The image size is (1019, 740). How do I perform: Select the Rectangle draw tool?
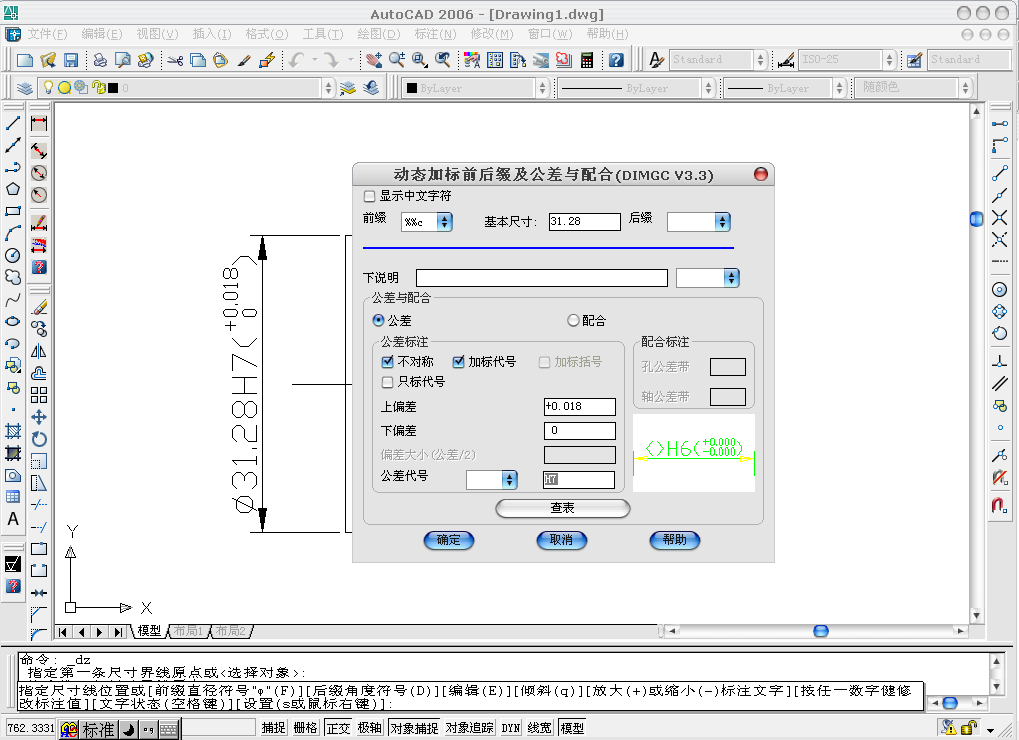pyautogui.click(x=12, y=211)
